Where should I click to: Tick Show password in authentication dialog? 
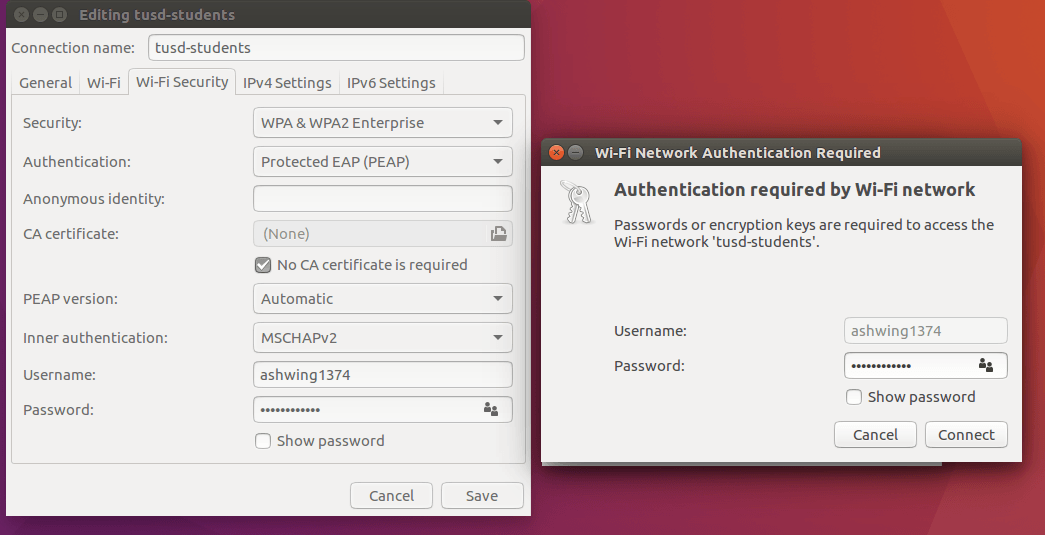pyautogui.click(x=854, y=397)
